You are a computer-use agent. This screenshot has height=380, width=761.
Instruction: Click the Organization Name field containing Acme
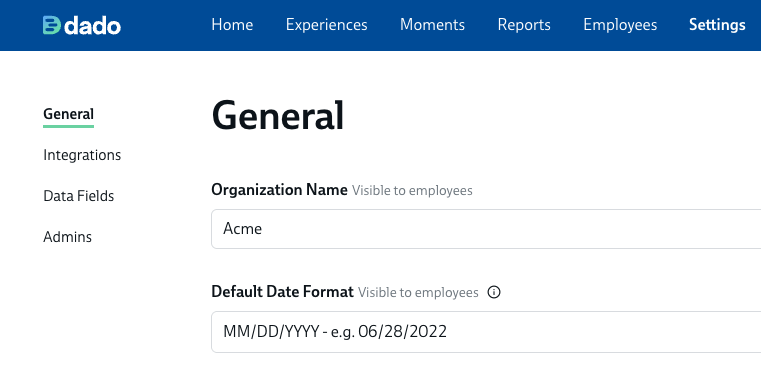point(486,229)
